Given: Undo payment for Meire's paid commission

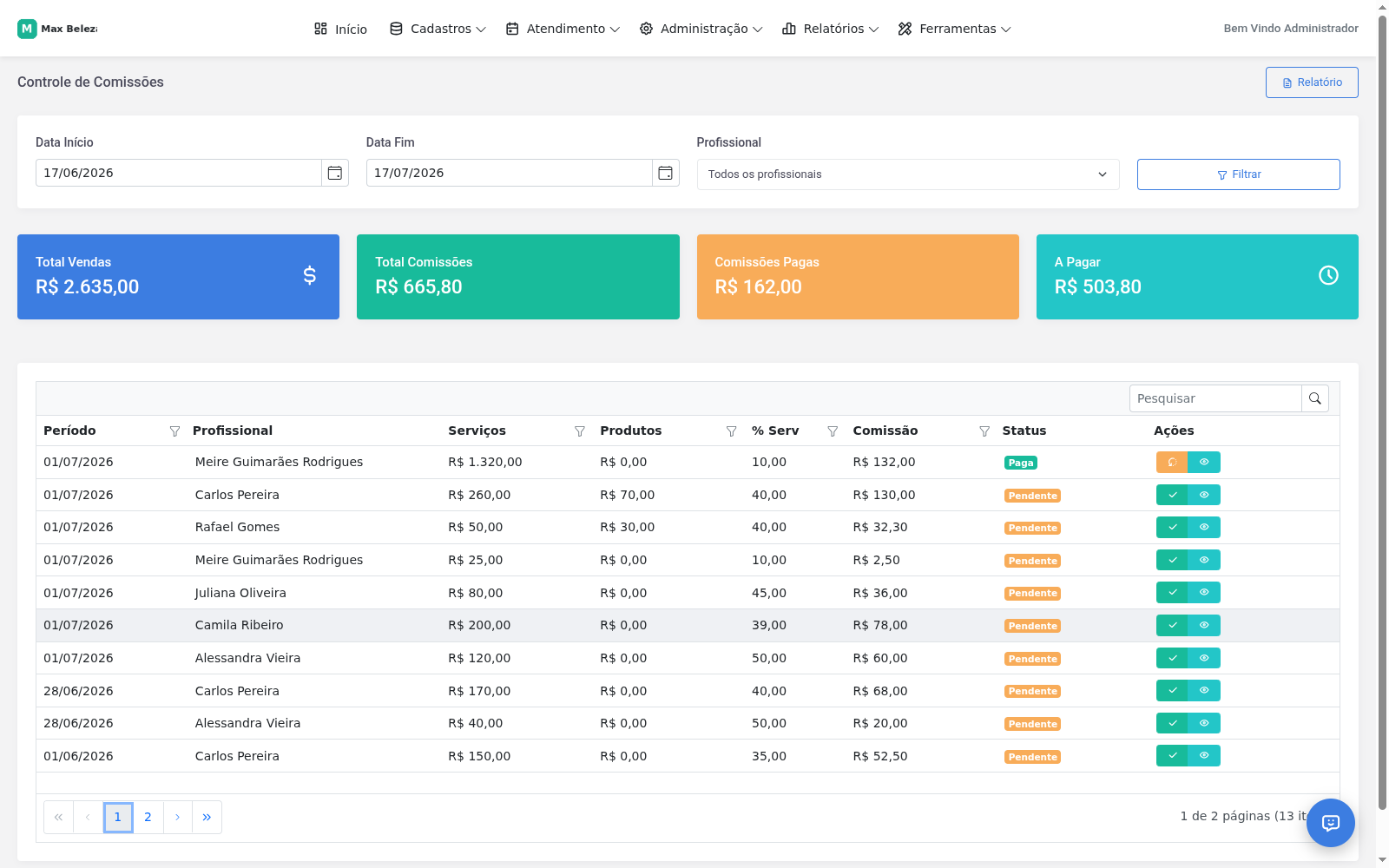Looking at the screenshot, I should (1172, 463).
